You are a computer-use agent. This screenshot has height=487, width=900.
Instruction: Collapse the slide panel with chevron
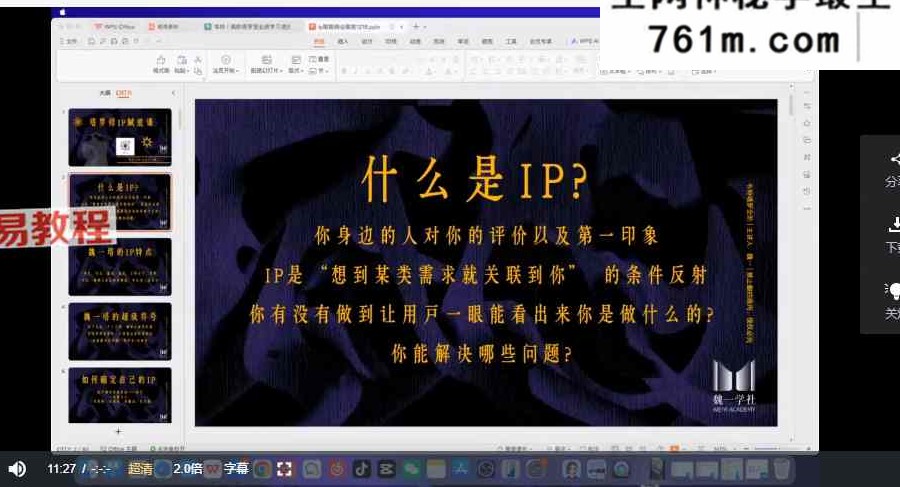pyautogui.click(x=173, y=92)
